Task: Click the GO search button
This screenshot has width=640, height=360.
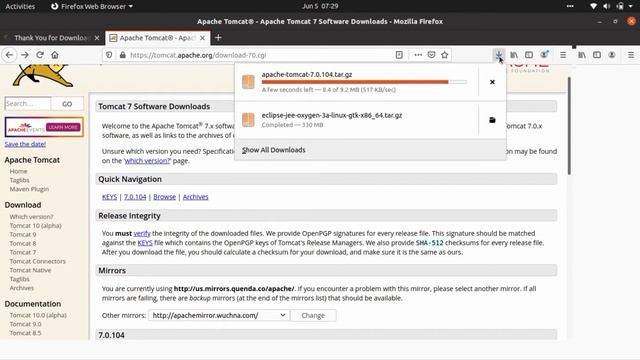Action: (67, 104)
